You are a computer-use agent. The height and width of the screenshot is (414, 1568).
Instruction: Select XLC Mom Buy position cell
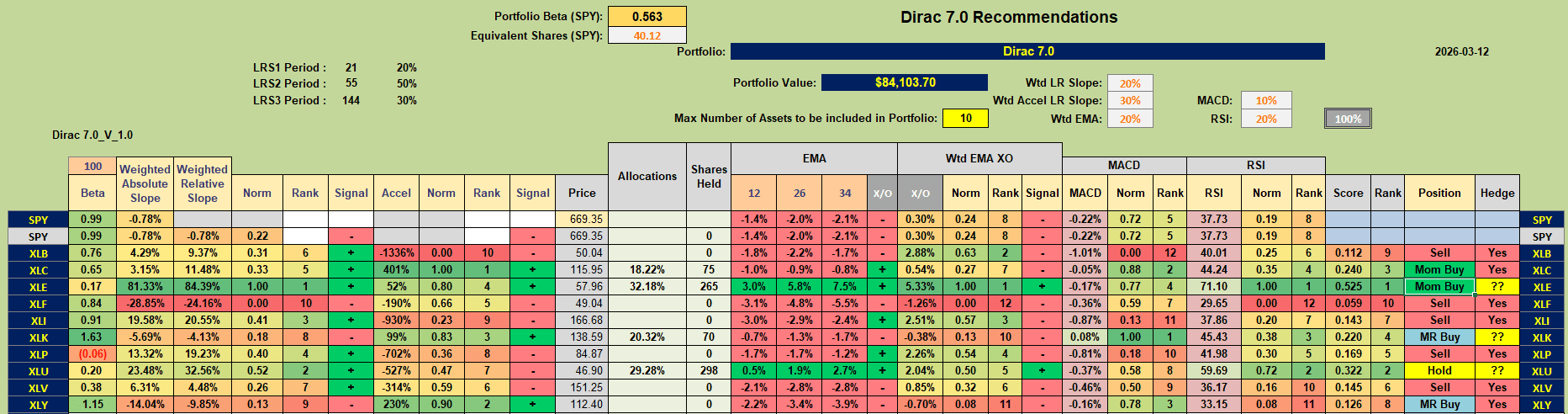pos(1439,270)
